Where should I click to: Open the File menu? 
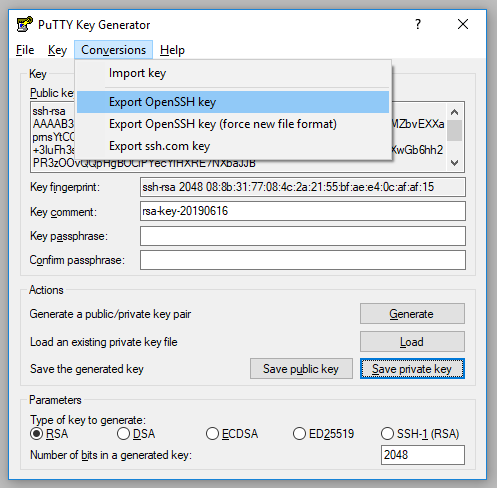point(25,50)
